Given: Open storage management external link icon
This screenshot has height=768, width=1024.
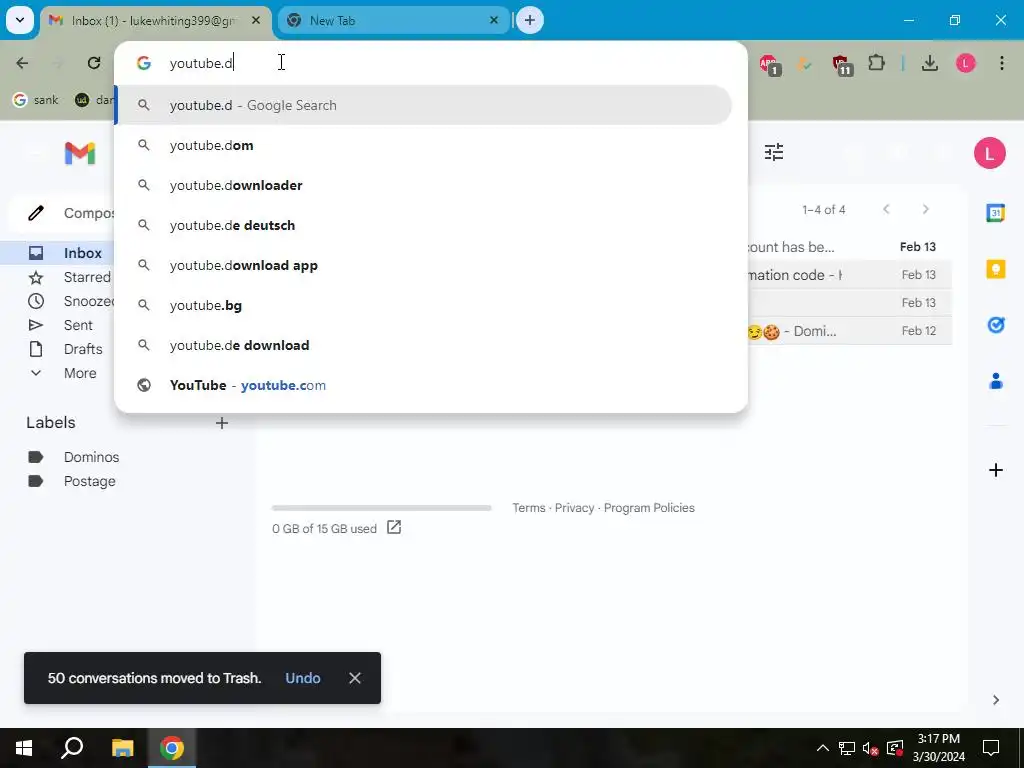Looking at the screenshot, I should pos(394,527).
